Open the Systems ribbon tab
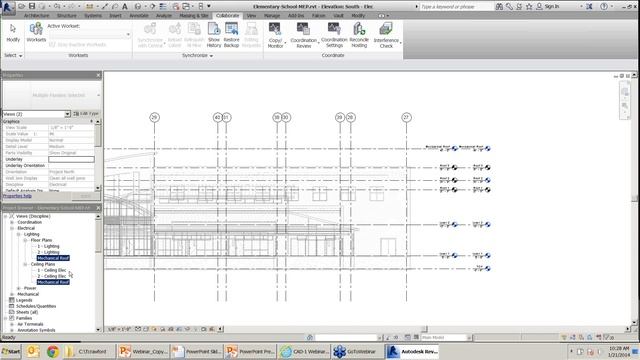The image size is (640, 360). click(x=93, y=16)
